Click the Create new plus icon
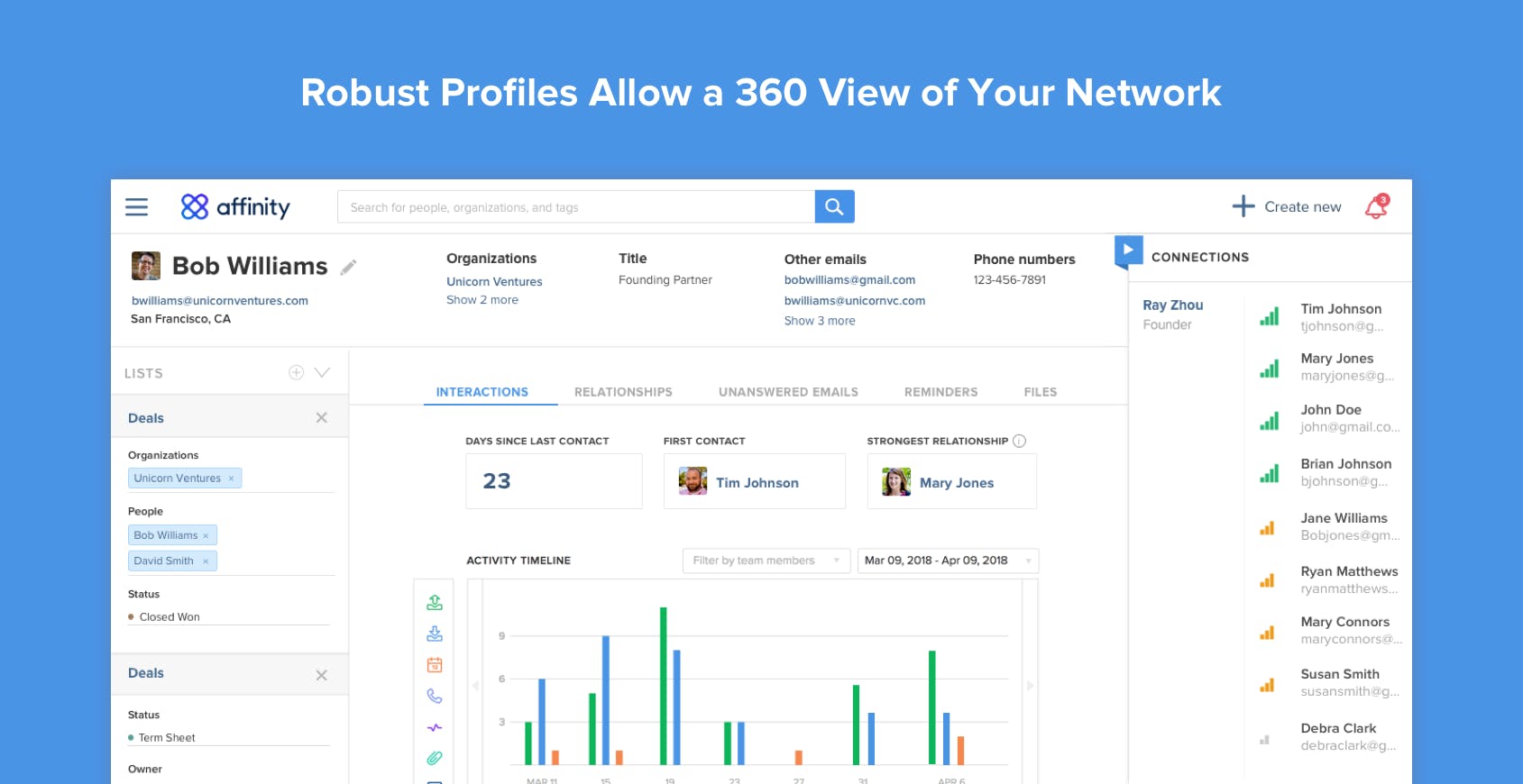1523x784 pixels. click(x=1243, y=206)
